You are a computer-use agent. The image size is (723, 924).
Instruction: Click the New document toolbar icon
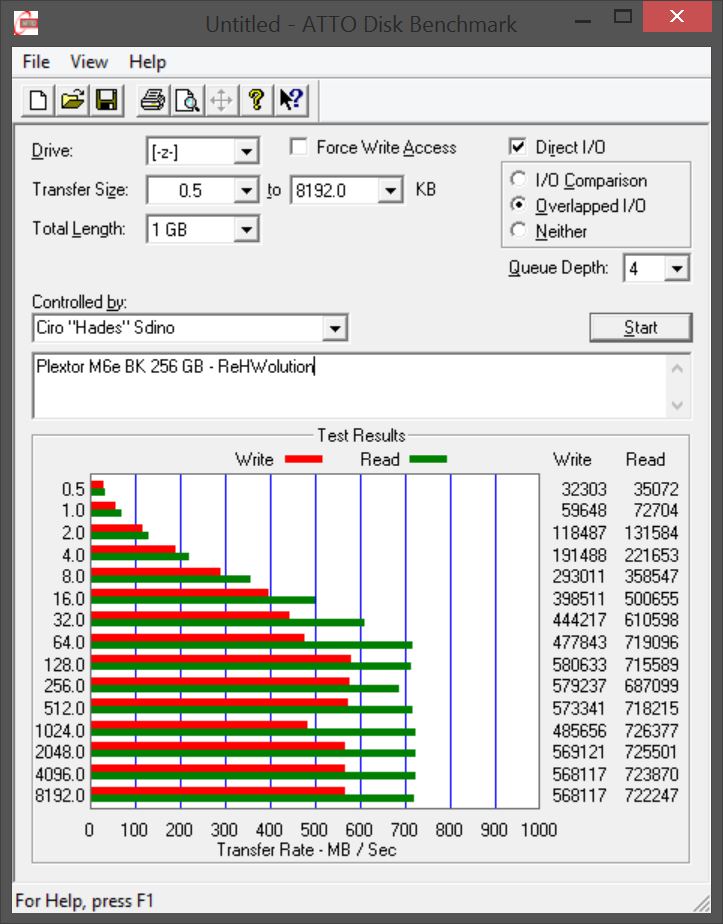pyautogui.click(x=38, y=100)
